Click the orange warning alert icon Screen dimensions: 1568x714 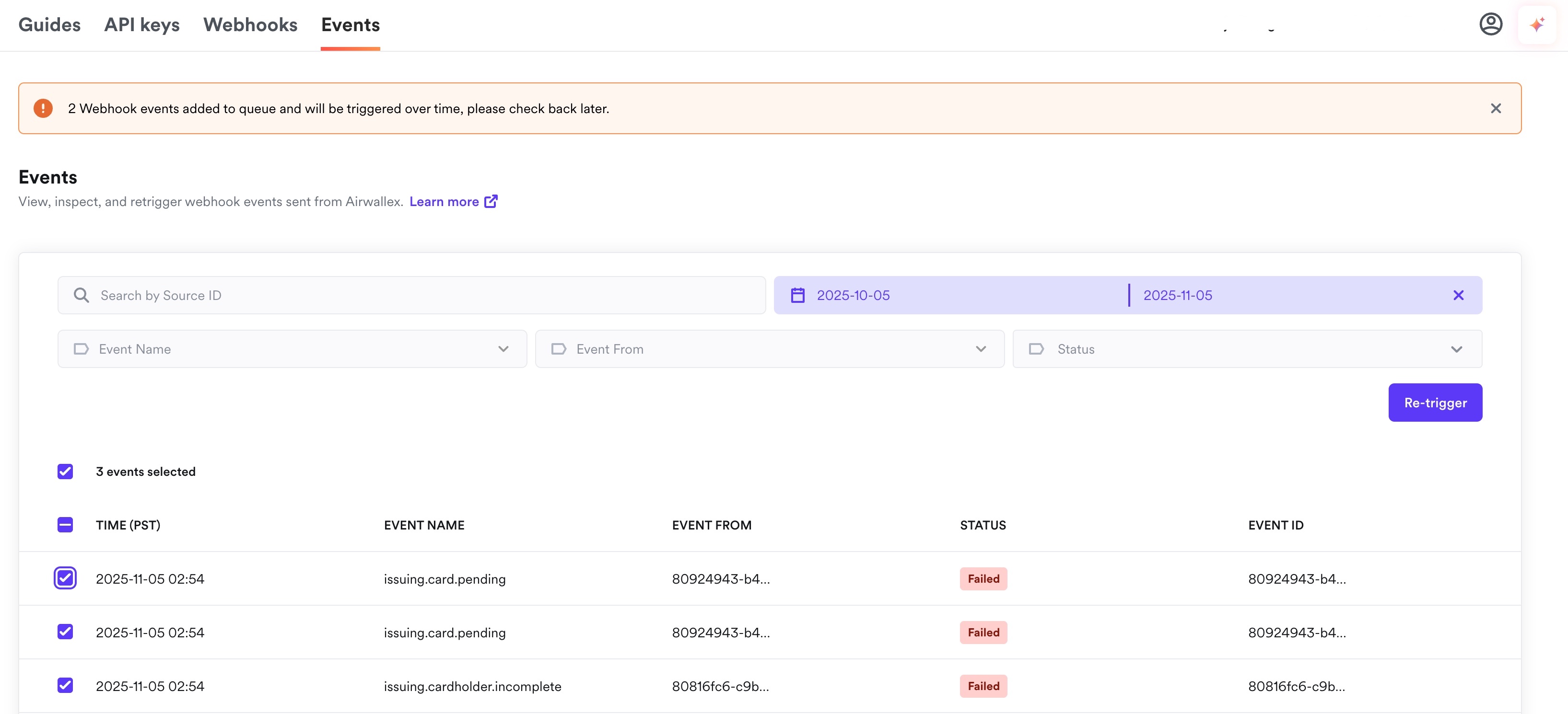tap(43, 108)
